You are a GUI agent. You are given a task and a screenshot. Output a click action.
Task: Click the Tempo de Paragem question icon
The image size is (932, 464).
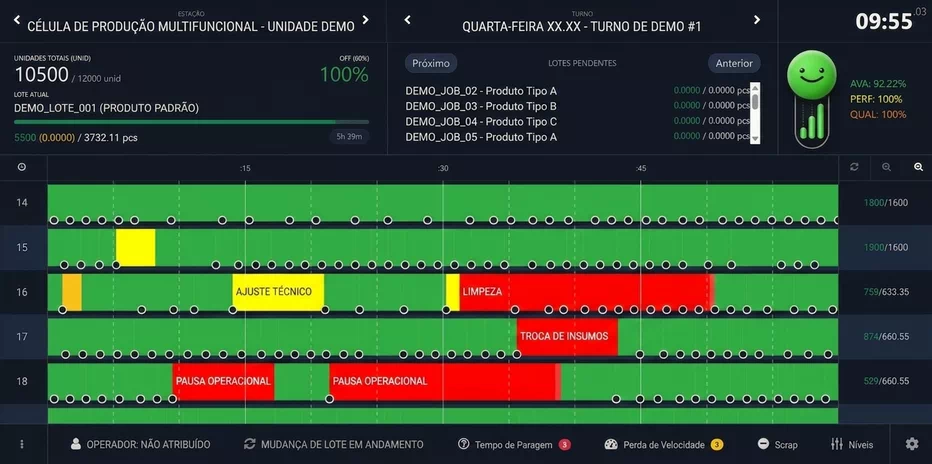point(464,444)
